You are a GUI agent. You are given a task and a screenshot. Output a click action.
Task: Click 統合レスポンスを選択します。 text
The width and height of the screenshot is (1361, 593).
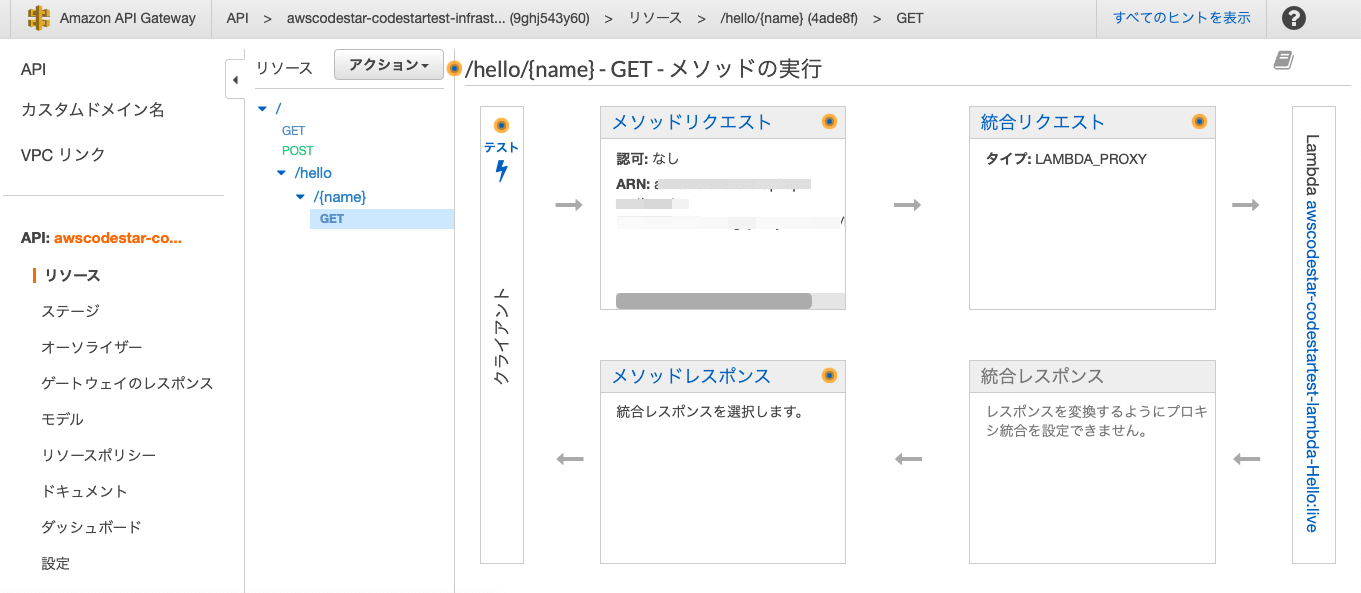(710, 411)
